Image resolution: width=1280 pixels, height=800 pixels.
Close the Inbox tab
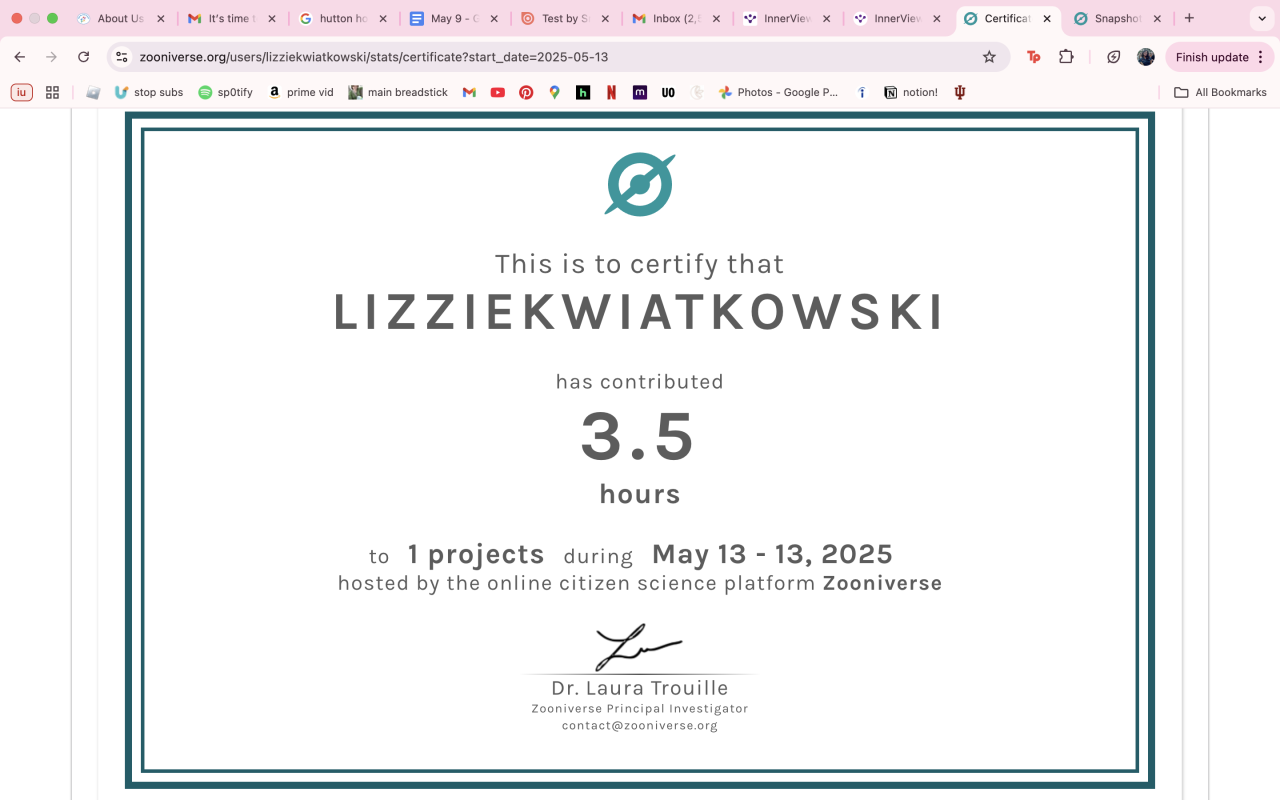pyautogui.click(x=716, y=18)
